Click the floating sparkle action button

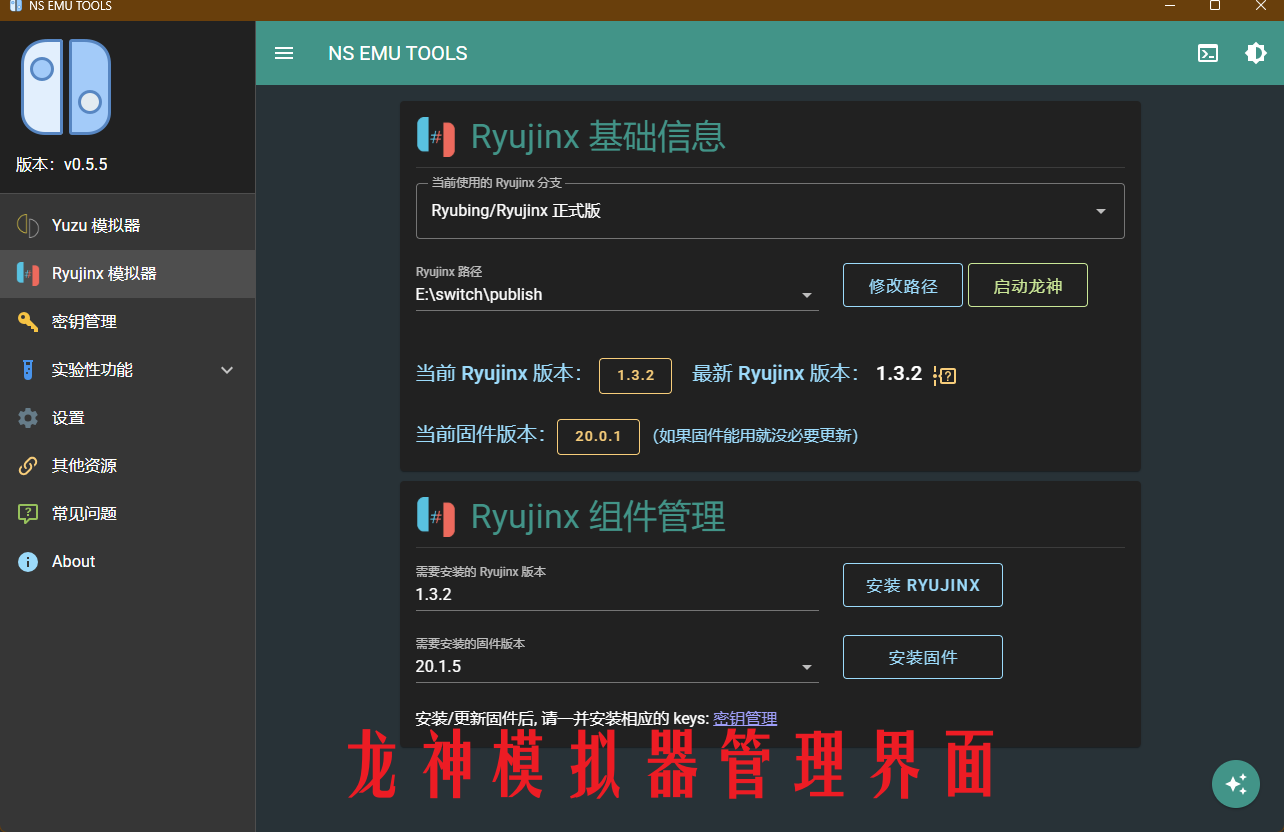(1236, 784)
